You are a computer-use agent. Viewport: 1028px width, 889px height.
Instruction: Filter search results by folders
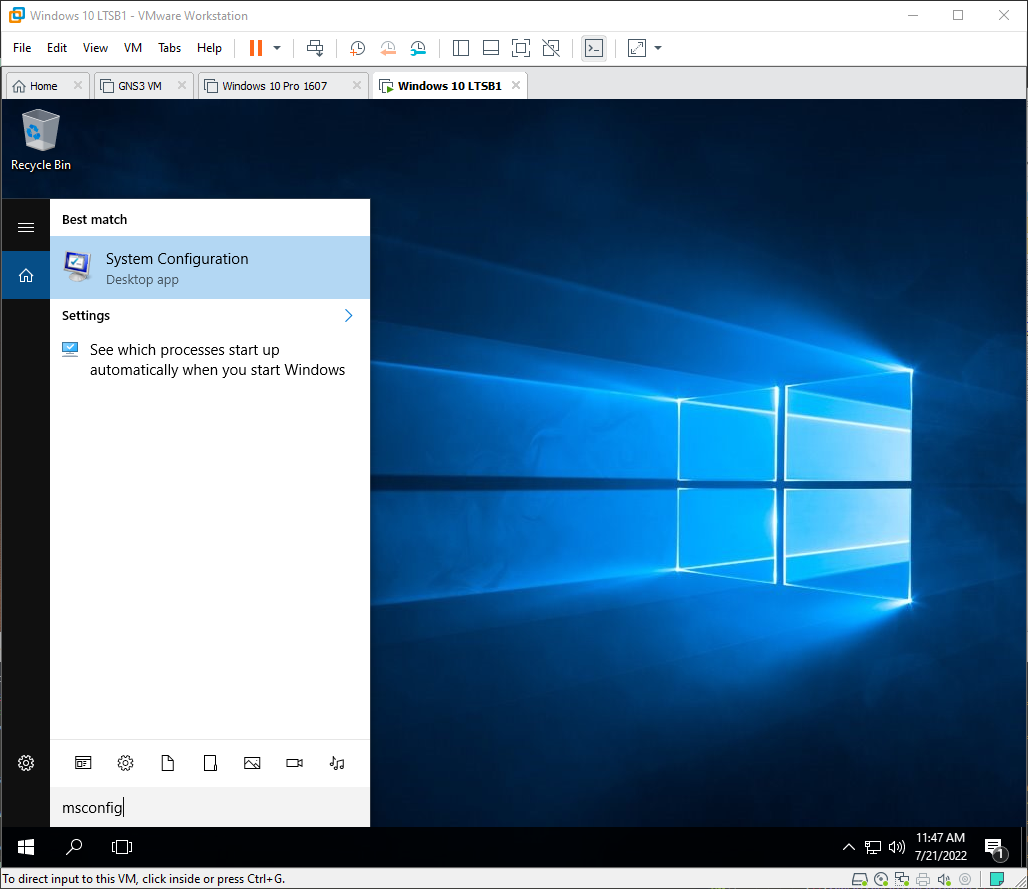click(x=210, y=763)
